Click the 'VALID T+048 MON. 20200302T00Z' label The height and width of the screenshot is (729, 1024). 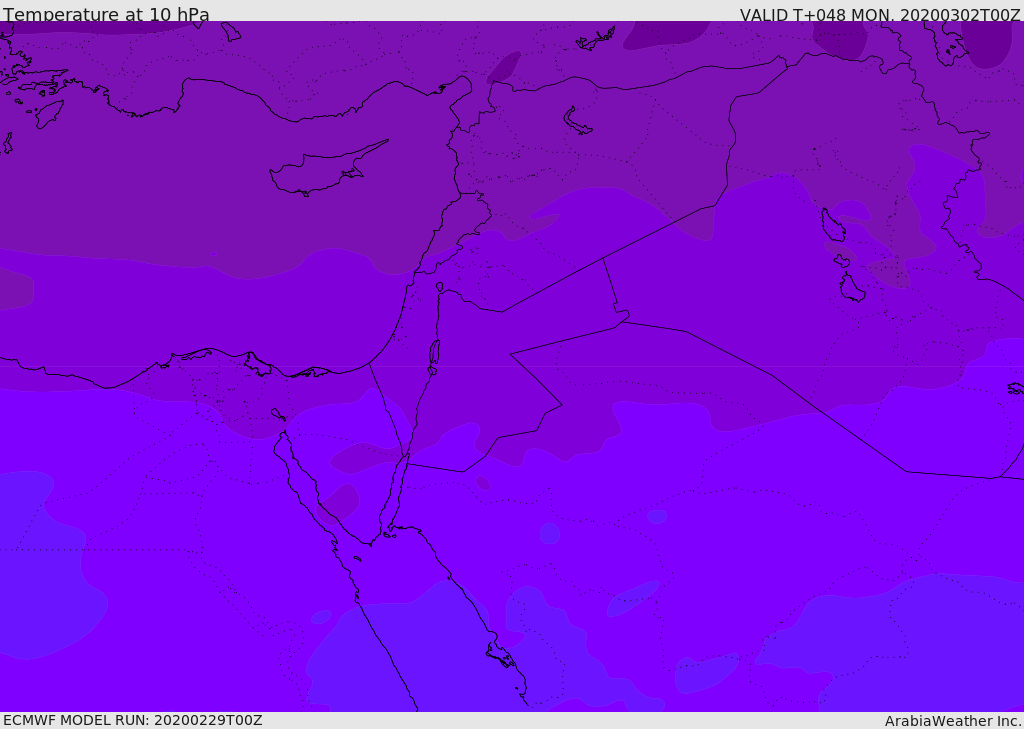(880, 14)
